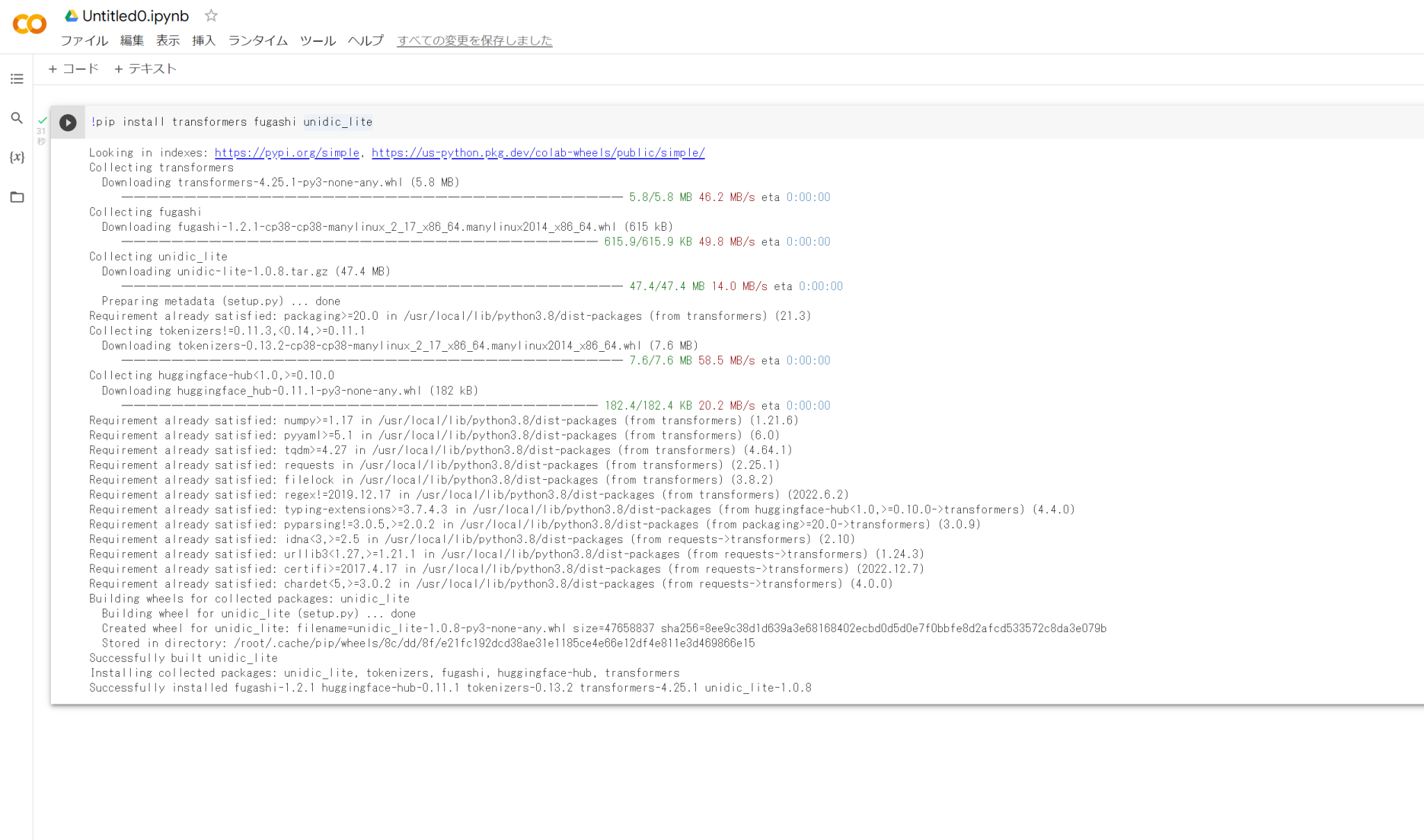Open the 編集 menu
Viewport: 1424px width, 840px height.
131,40
